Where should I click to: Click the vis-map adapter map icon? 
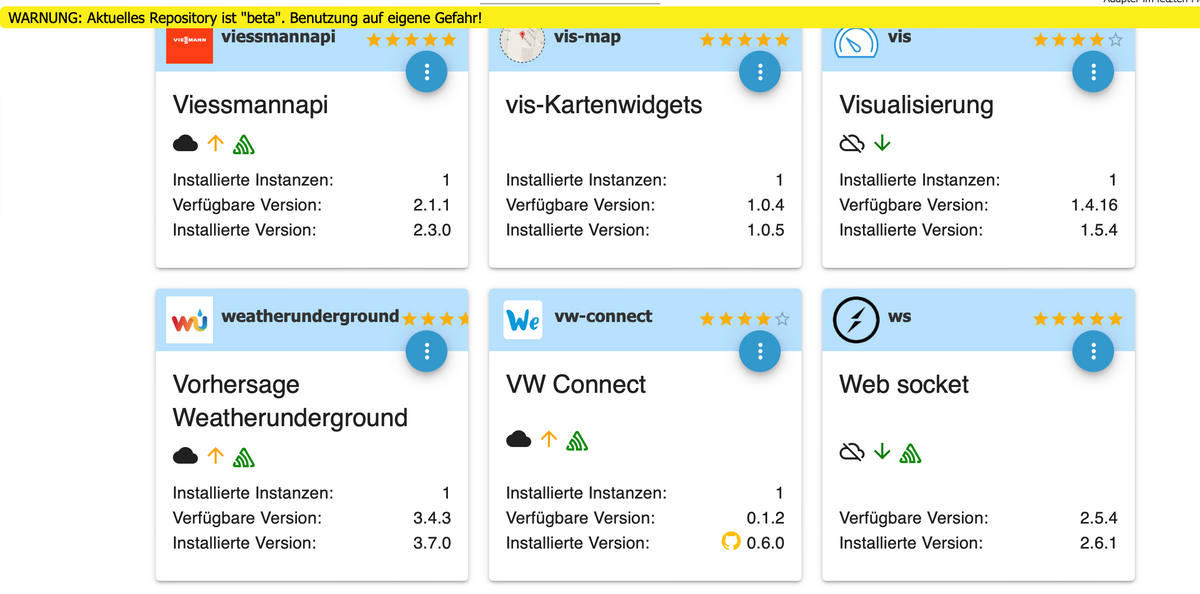pos(522,42)
